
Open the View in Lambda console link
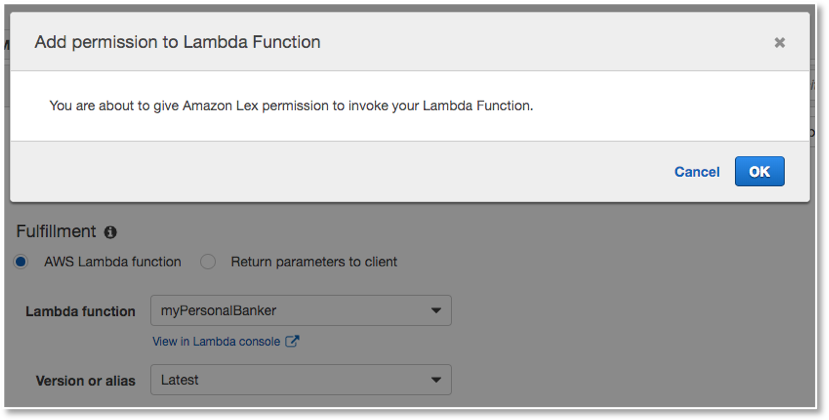click(x=216, y=342)
